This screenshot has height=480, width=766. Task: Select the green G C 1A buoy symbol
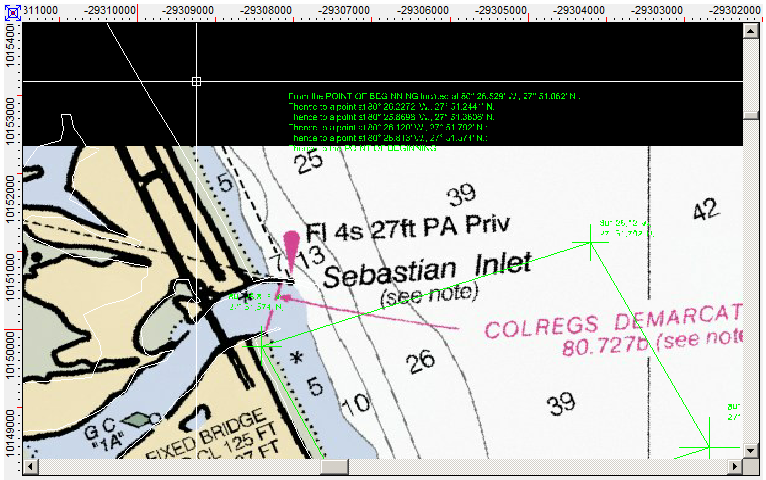click(140, 419)
